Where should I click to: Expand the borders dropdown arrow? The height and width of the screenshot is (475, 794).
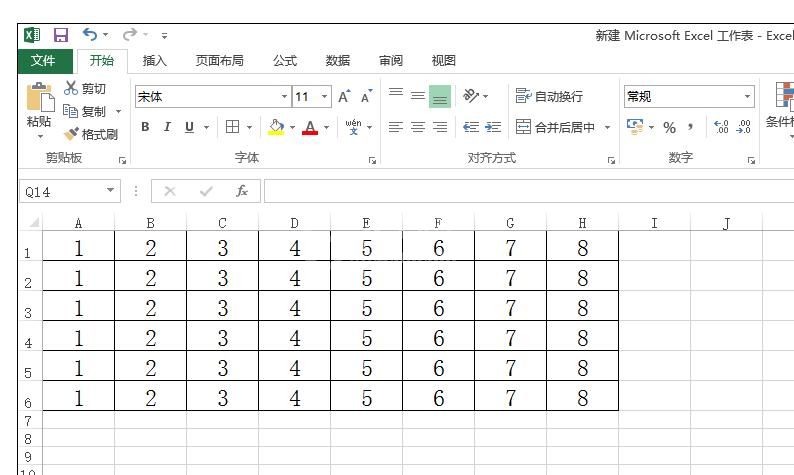[249, 127]
